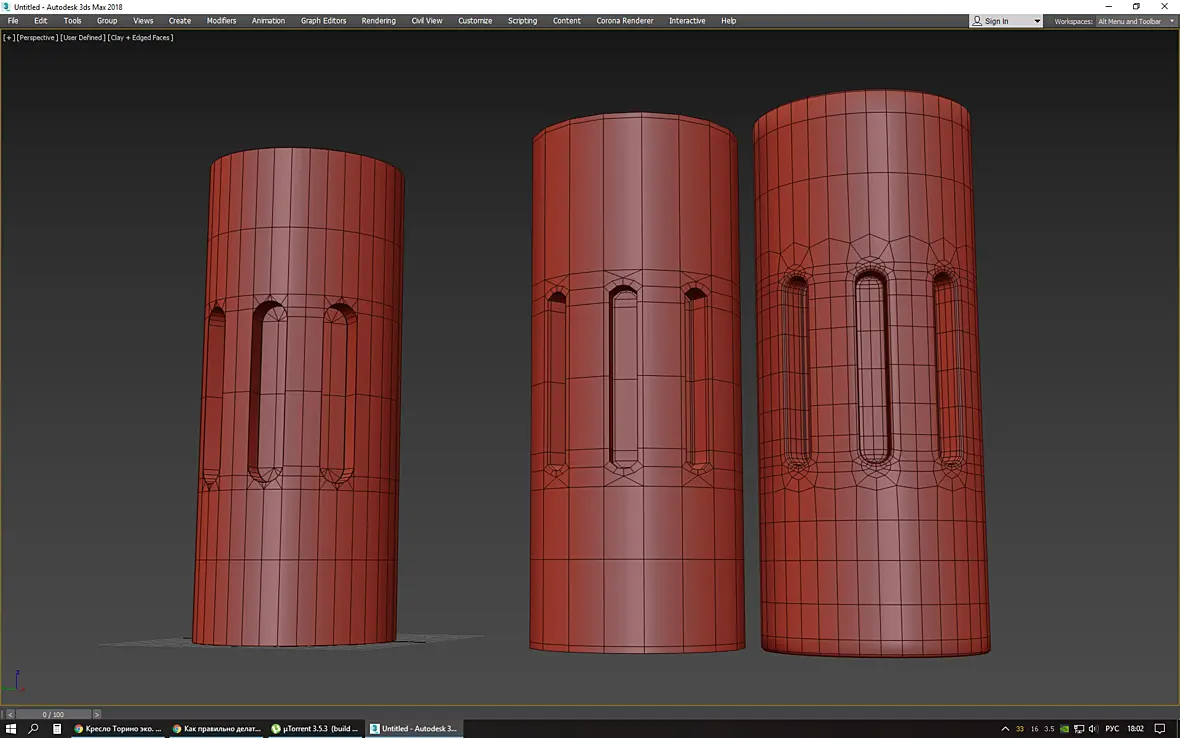
Task: Open the Workspaces Alt Menu and Toolbar dropdown
Action: [1135, 21]
